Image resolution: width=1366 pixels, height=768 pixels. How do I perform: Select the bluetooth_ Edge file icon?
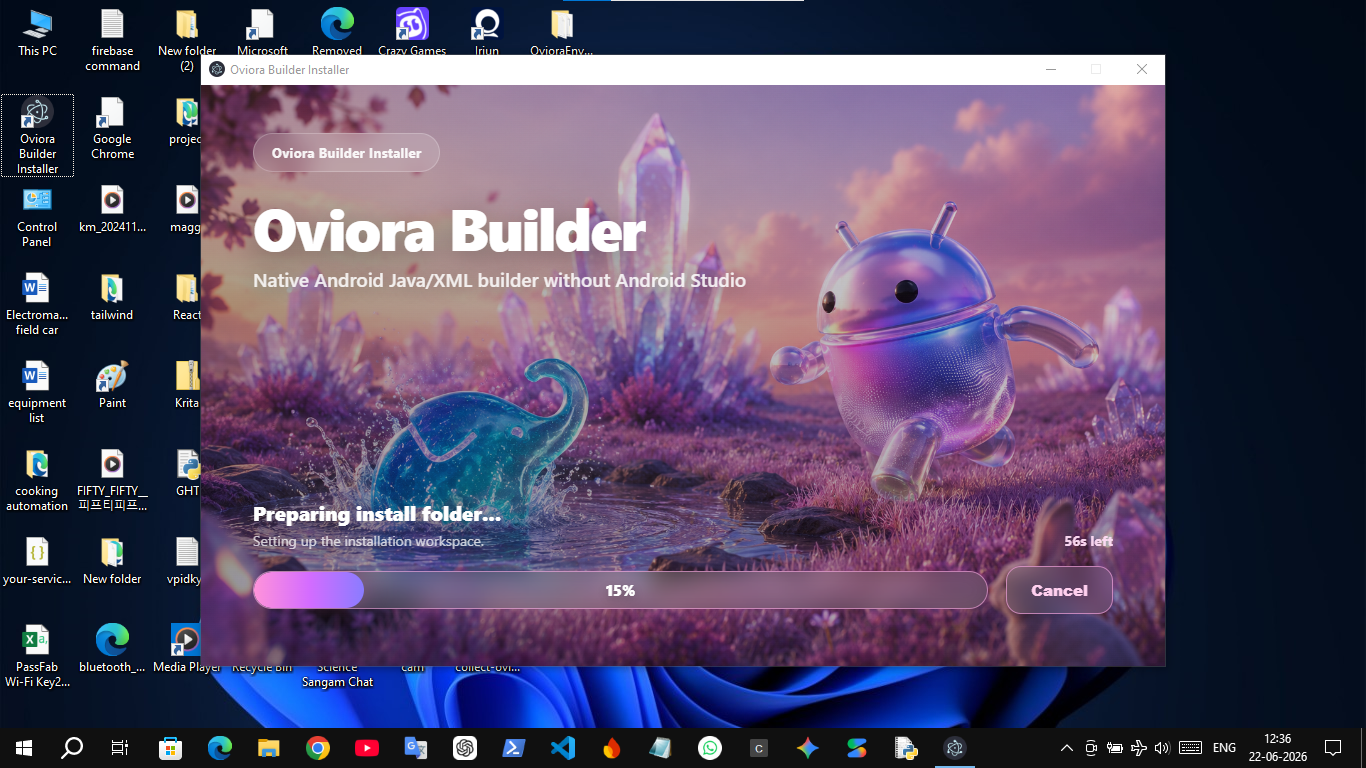pyautogui.click(x=112, y=648)
